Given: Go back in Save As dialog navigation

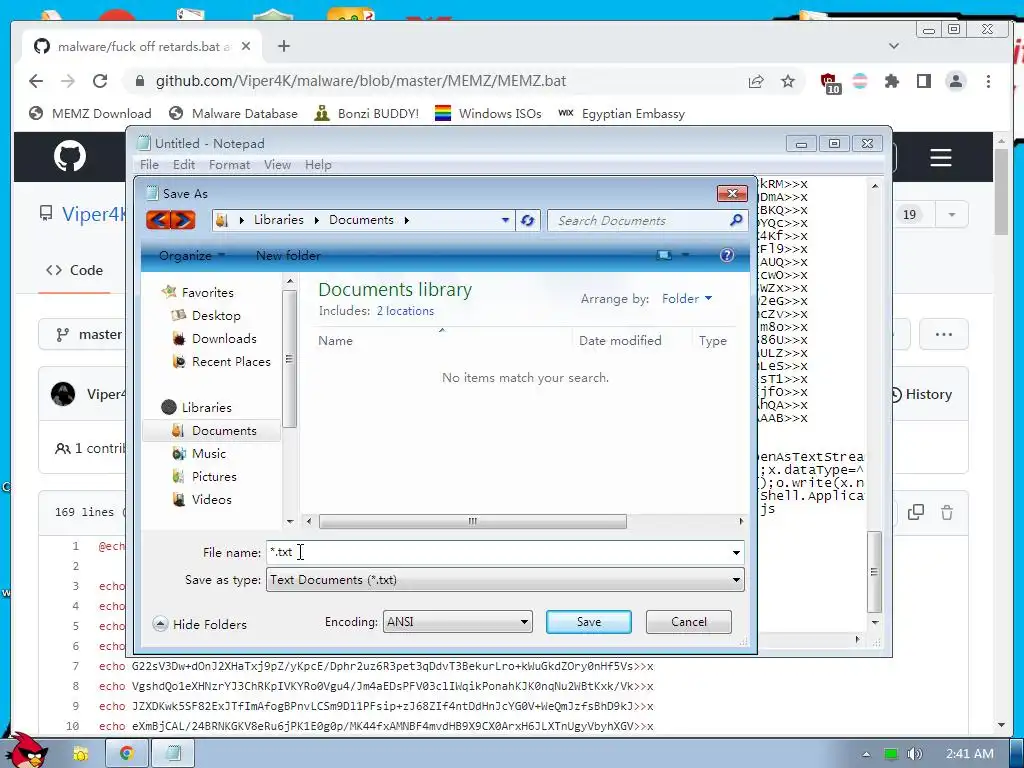Looking at the screenshot, I should (x=159, y=220).
